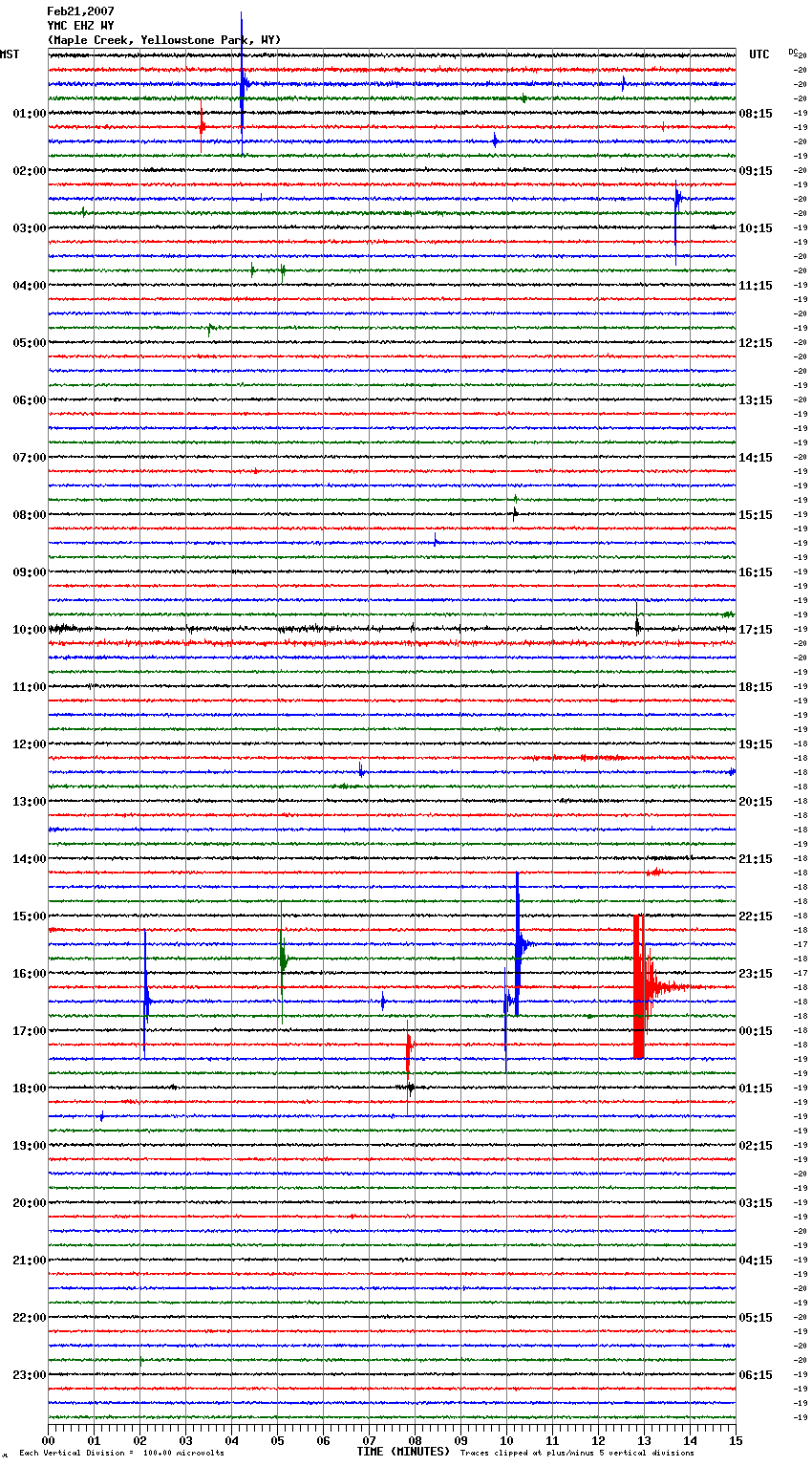812x1466 pixels.
Task: Select the 02:00 MST row label
Action: click(30, 171)
